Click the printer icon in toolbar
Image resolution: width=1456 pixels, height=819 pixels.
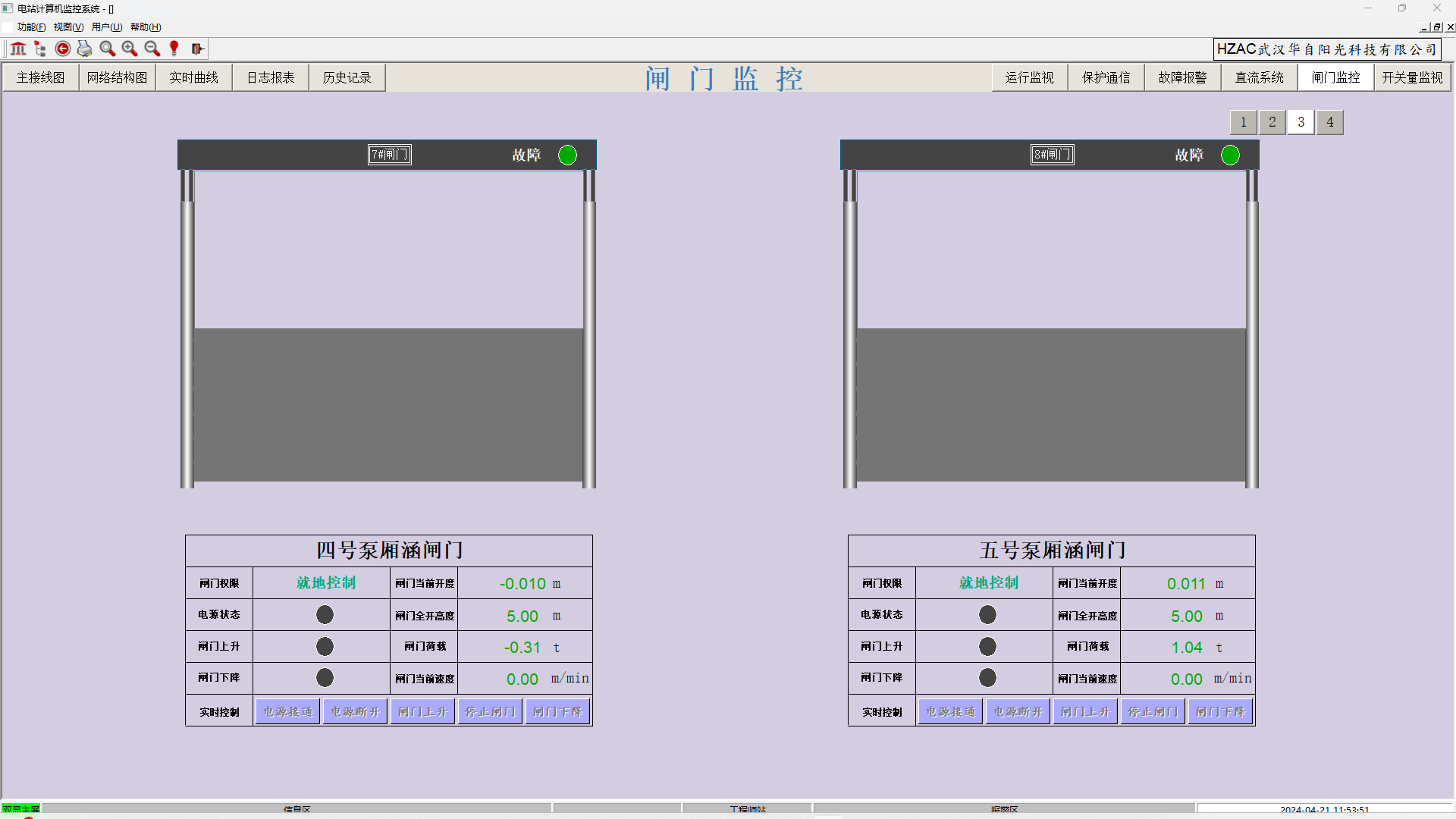pos(85,49)
